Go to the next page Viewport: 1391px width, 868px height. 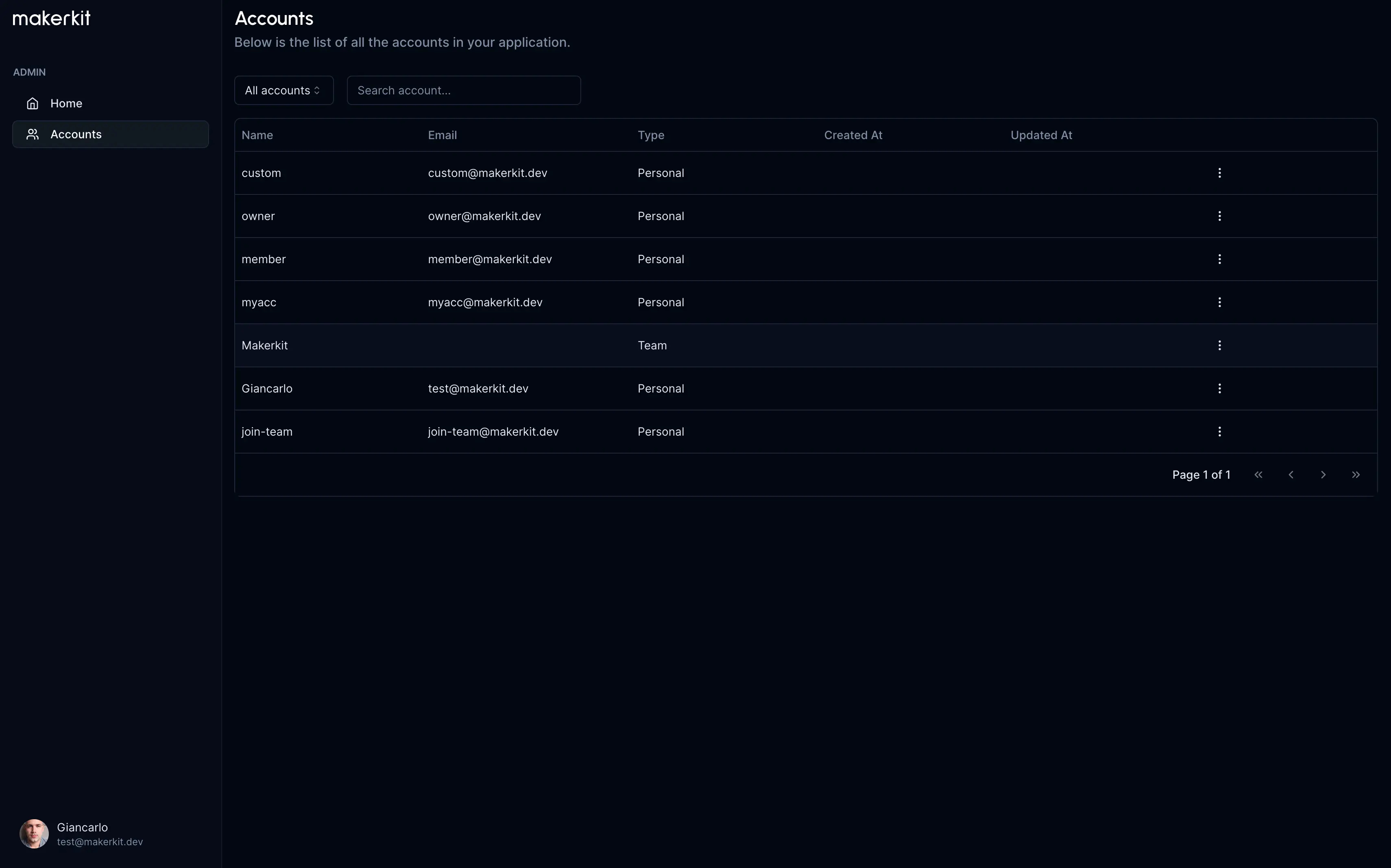pos(1323,475)
